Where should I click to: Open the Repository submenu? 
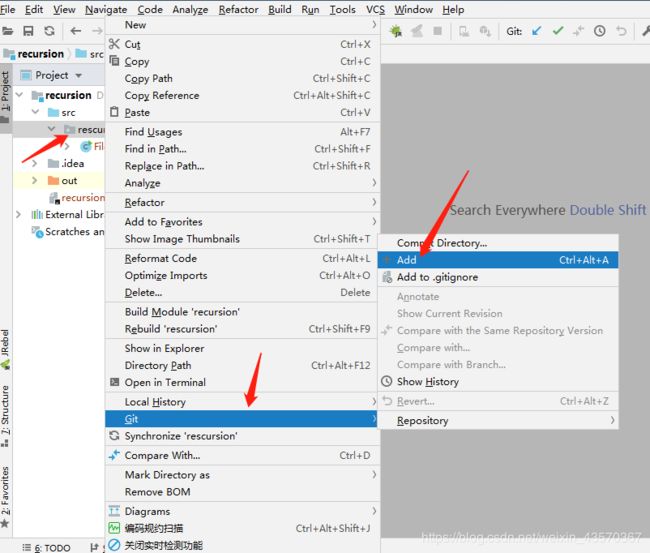[498, 420]
